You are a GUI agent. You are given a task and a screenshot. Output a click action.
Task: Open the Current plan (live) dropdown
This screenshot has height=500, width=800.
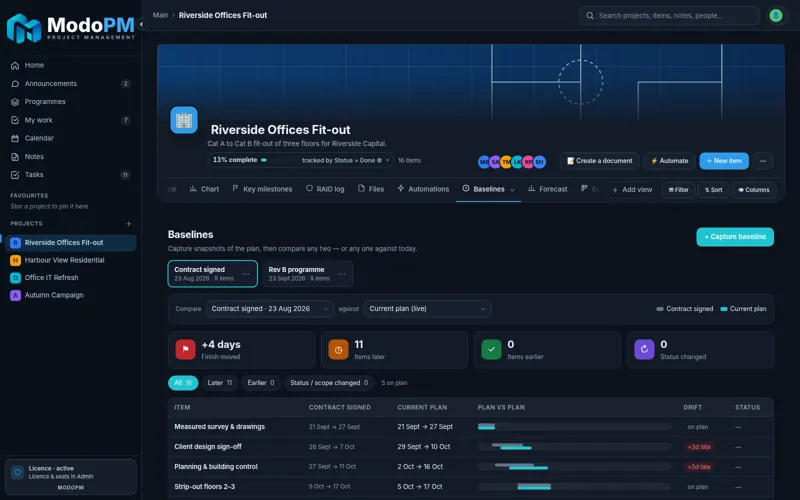point(427,309)
